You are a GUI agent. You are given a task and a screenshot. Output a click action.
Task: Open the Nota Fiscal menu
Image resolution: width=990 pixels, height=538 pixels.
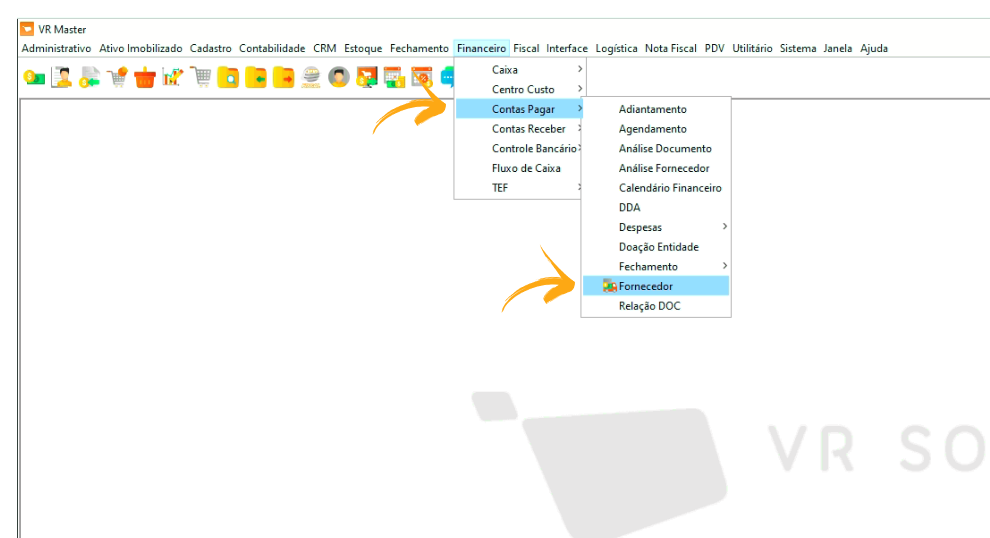670,48
